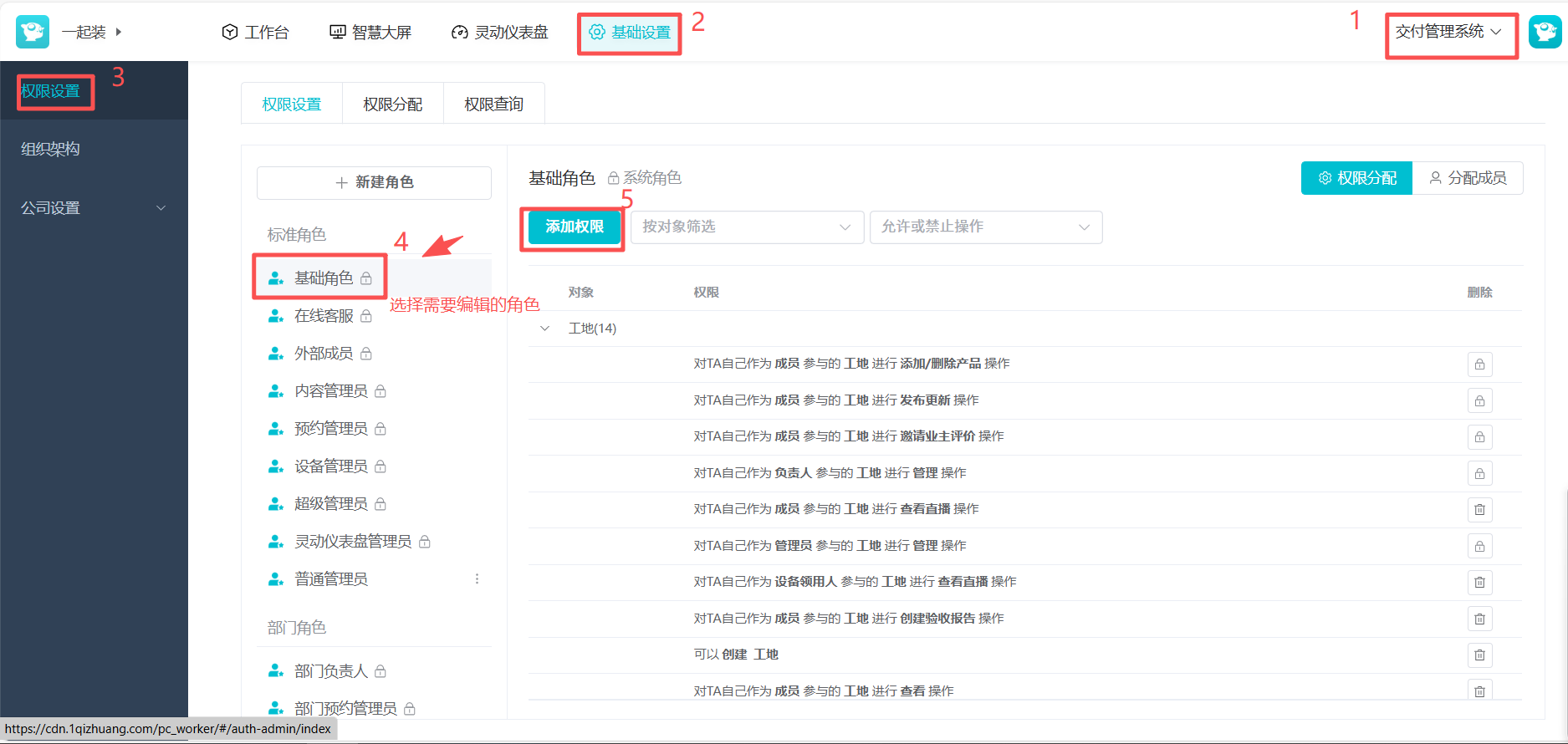
Task: Click the 添加权限 button
Action: [x=575, y=227]
